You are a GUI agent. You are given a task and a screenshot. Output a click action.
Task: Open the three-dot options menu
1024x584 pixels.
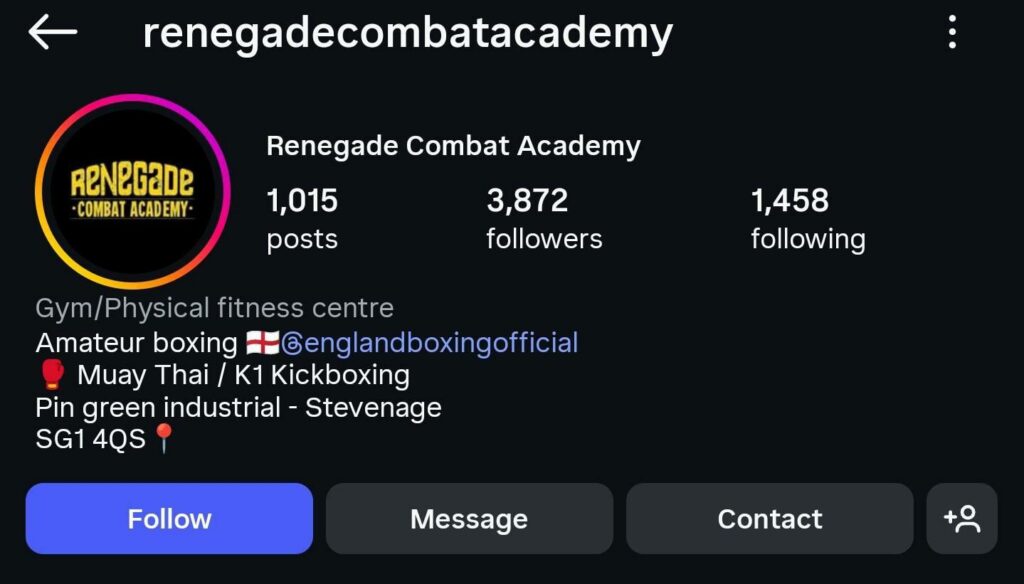(951, 33)
